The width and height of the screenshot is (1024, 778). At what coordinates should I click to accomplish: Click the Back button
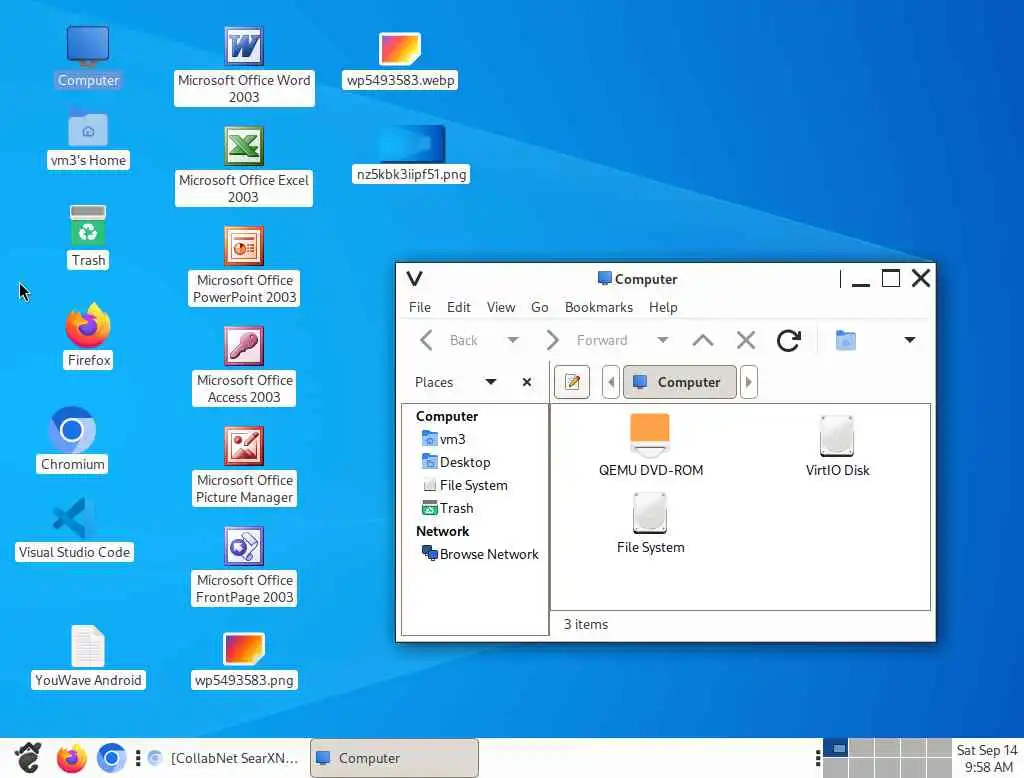tap(451, 340)
